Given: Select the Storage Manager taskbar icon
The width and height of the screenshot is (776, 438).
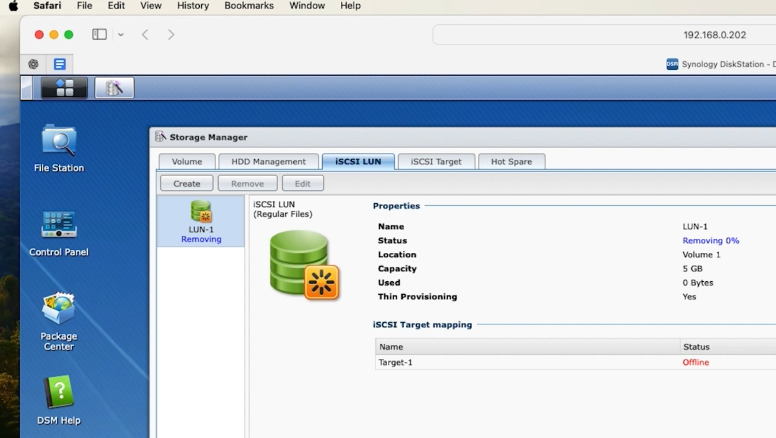Looking at the screenshot, I should click(x=114, y=88).
